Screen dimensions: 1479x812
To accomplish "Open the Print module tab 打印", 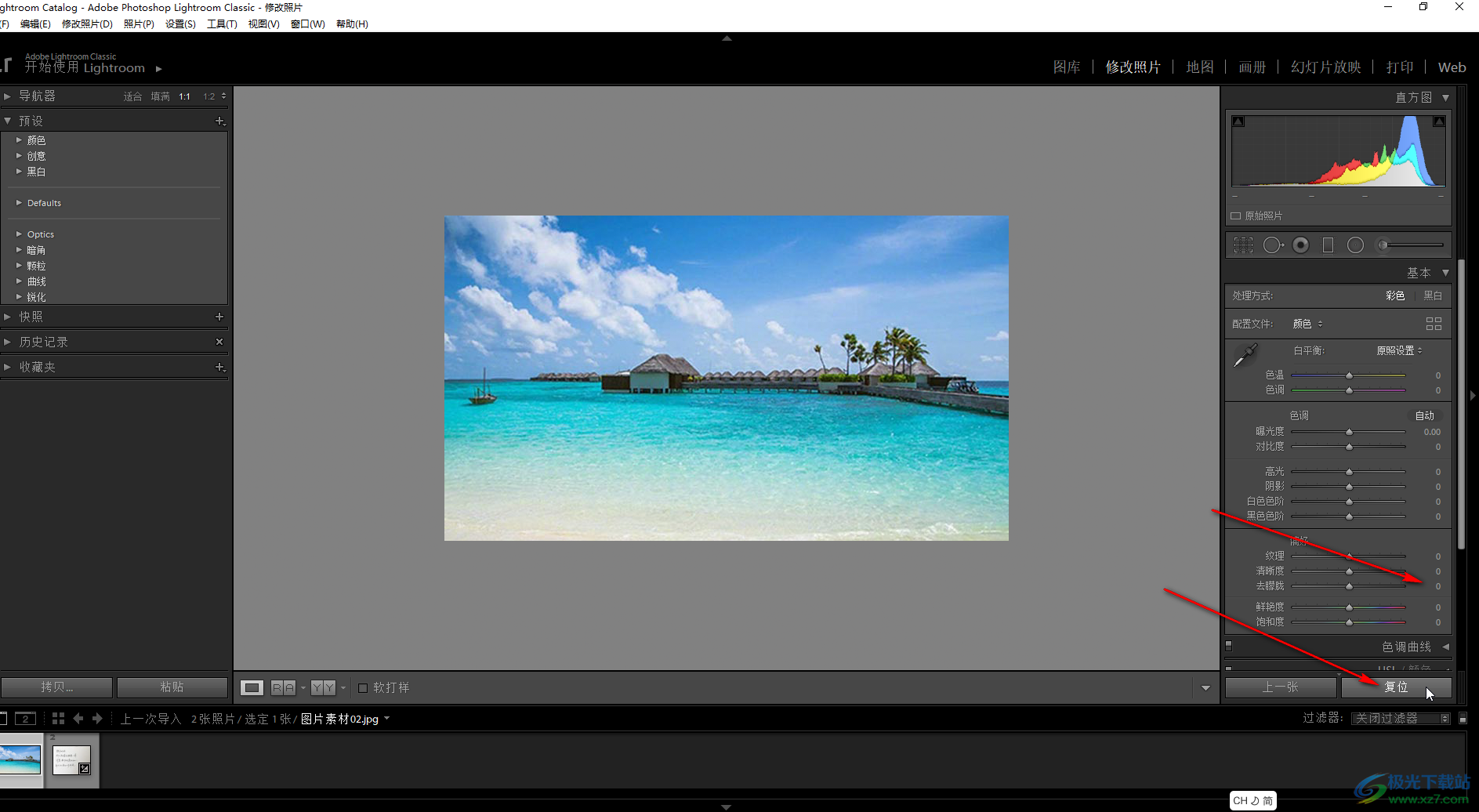I will click(x=1399, y=67).
